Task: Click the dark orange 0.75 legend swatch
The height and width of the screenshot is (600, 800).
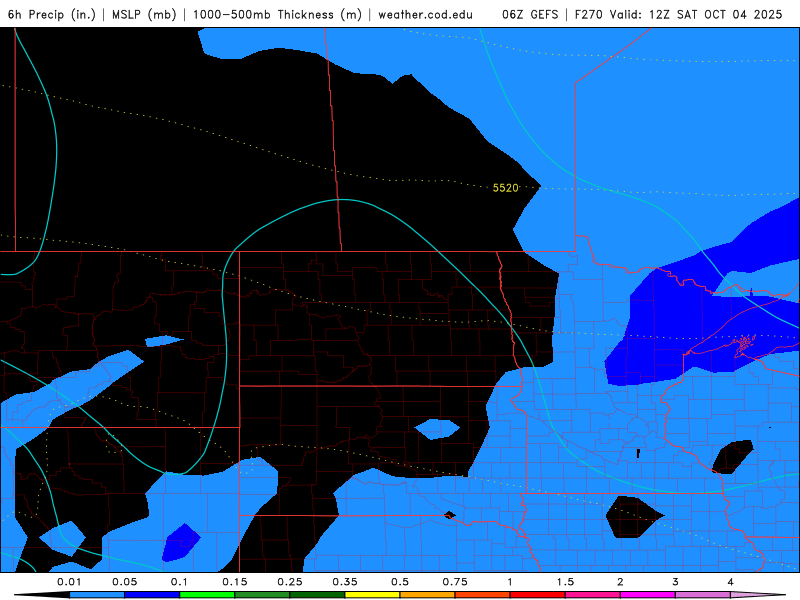Action: pos(483,595)
